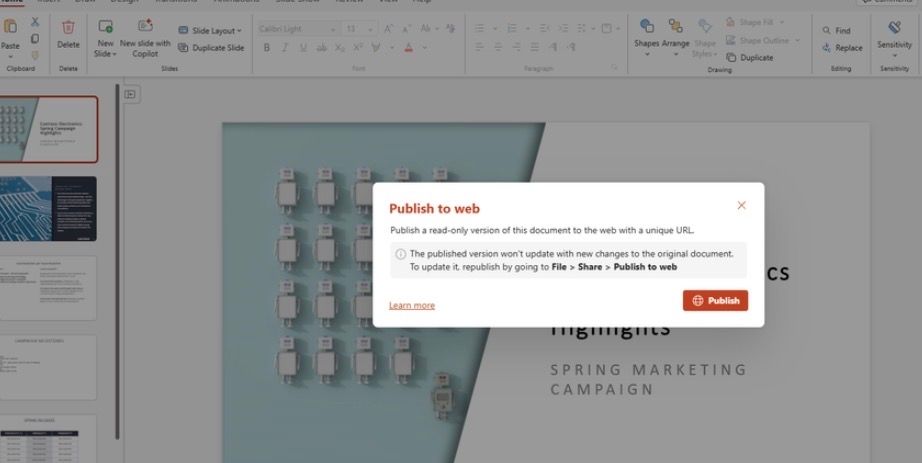Click the Align text vertical icon
This screenshot has height=463, width=922.
[607, 28]
